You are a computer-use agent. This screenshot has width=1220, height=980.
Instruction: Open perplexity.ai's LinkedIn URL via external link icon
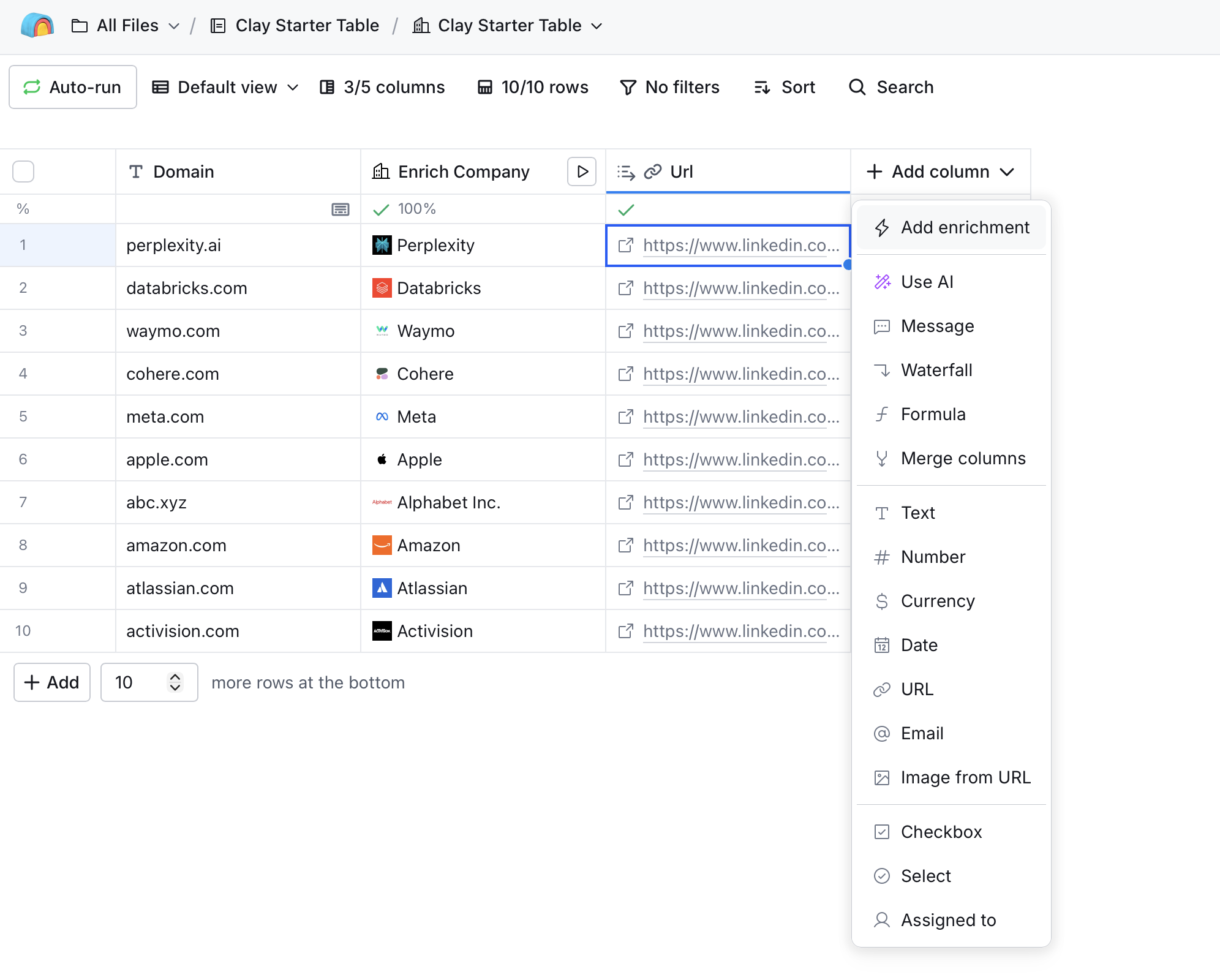click(x=625, y=245)
